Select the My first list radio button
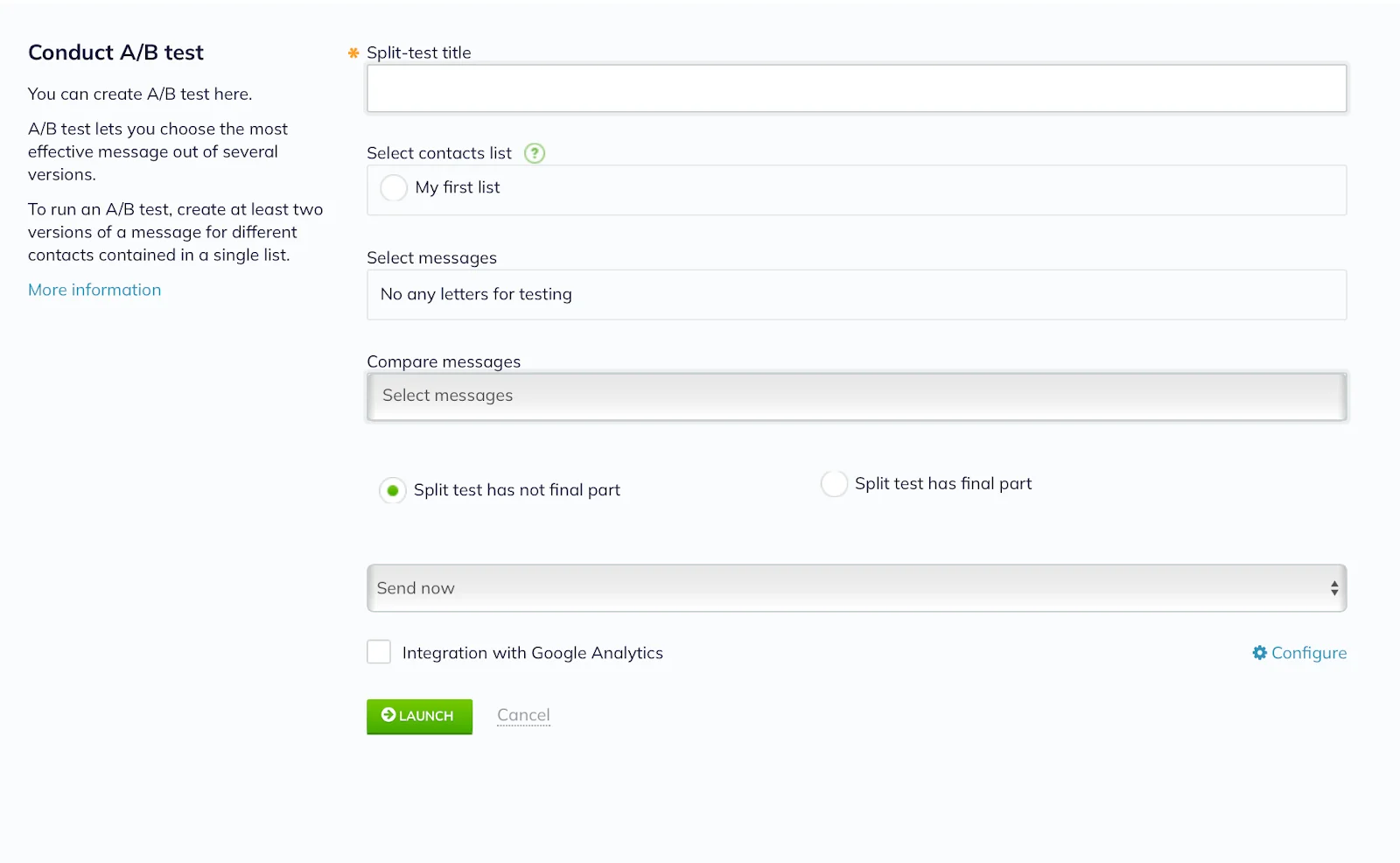1400x863 pixels. click(394, 187)
